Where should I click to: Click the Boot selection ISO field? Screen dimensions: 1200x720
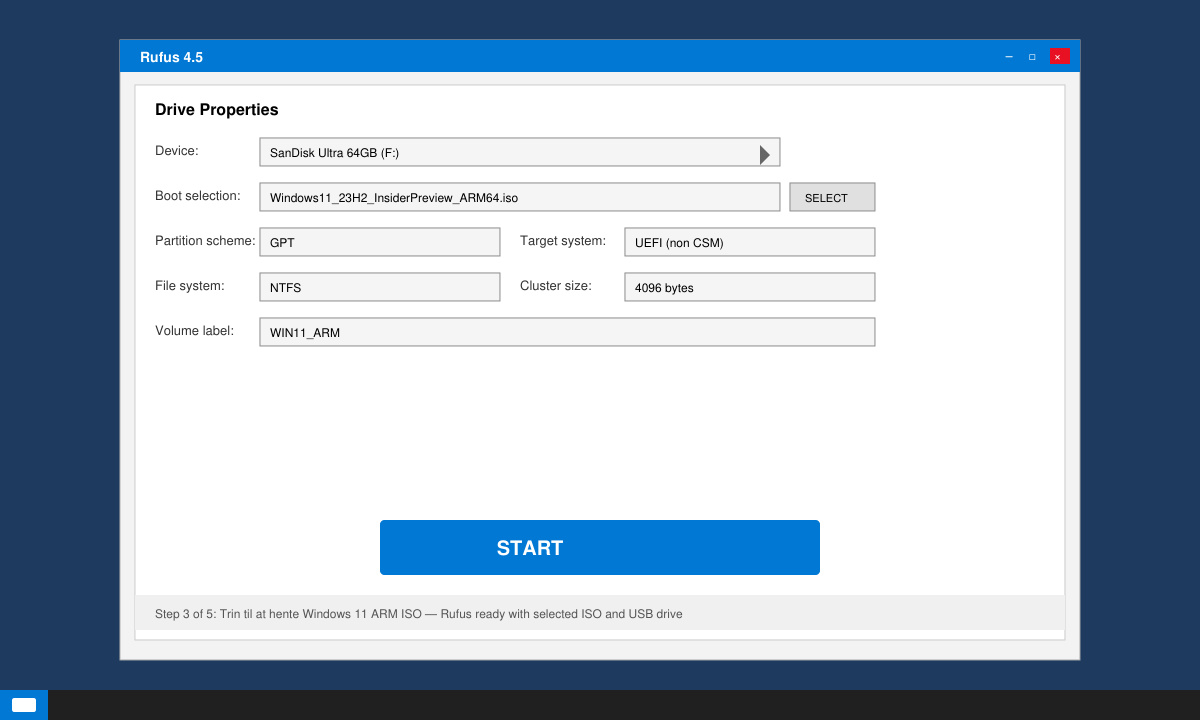click(x=520, y=197)
